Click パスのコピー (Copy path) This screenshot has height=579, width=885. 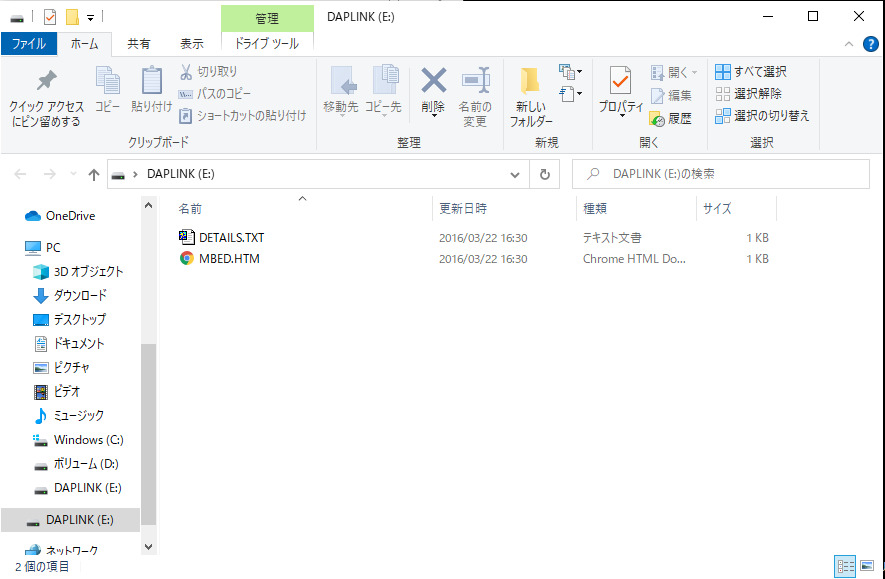tap(214, 94)
